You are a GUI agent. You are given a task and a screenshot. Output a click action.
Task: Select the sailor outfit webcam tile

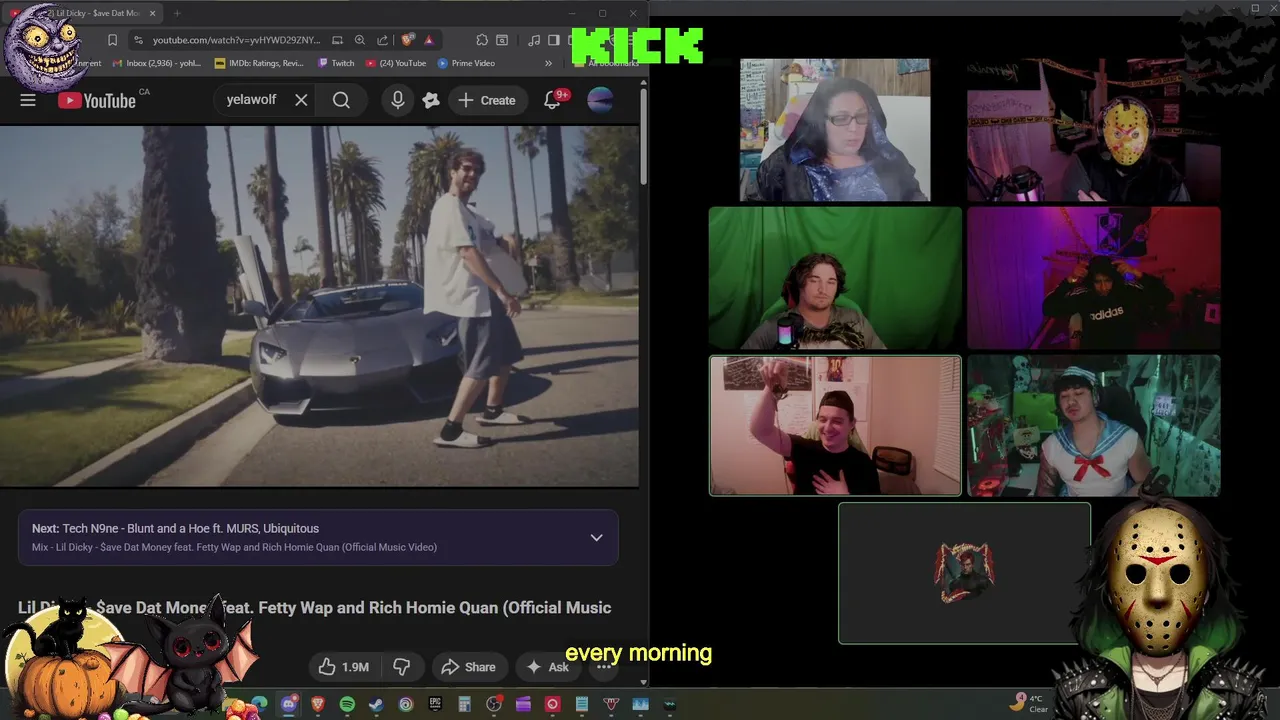tap(1094, 426)
